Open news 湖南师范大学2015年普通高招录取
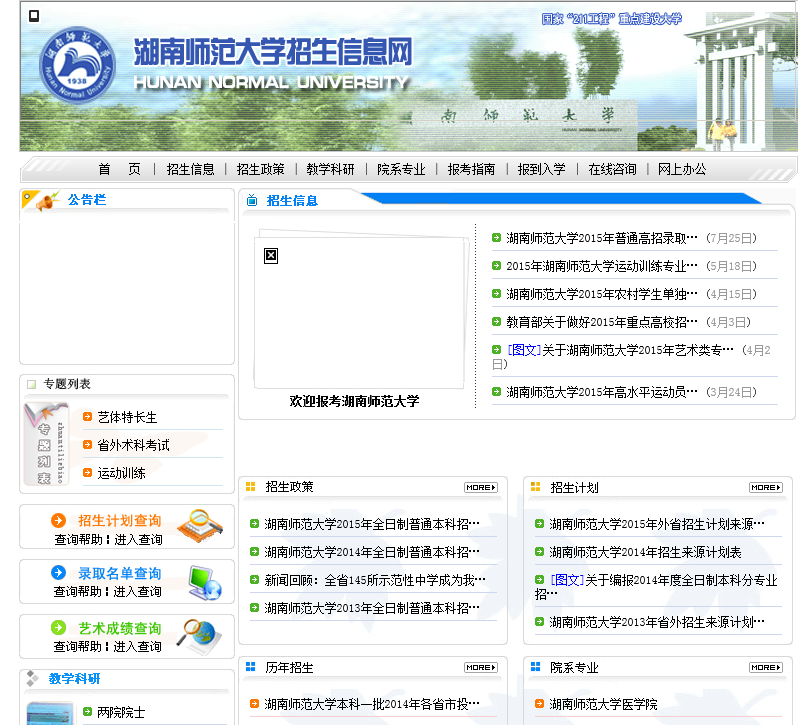 (x=602, y=238)
